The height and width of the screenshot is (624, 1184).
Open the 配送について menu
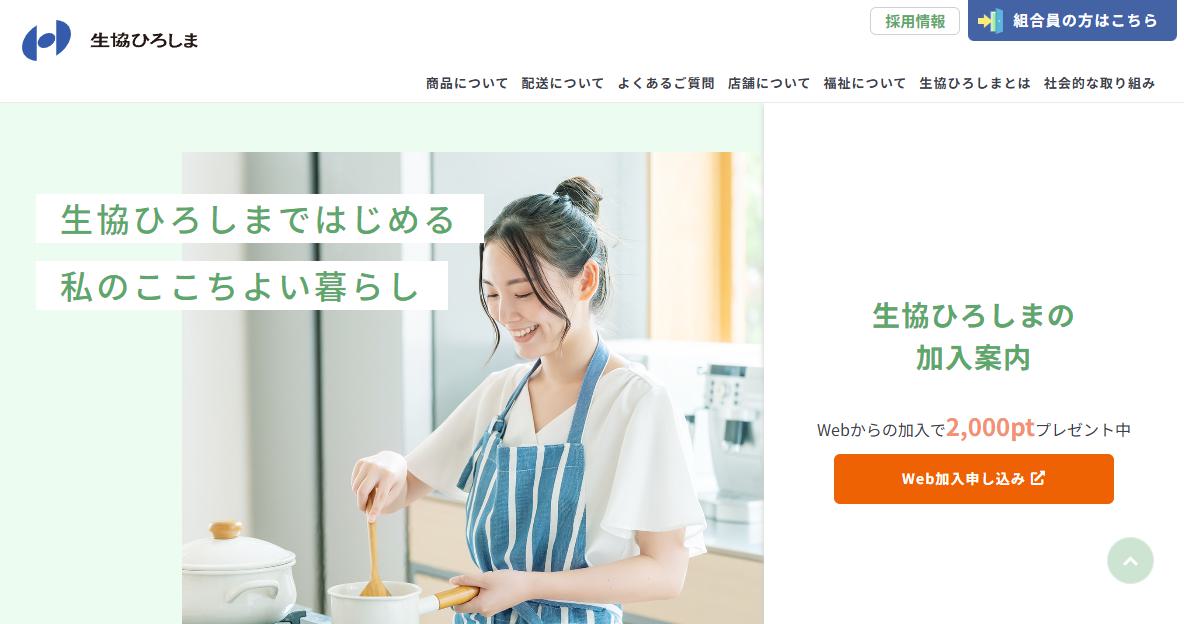(x=563, y=83)
